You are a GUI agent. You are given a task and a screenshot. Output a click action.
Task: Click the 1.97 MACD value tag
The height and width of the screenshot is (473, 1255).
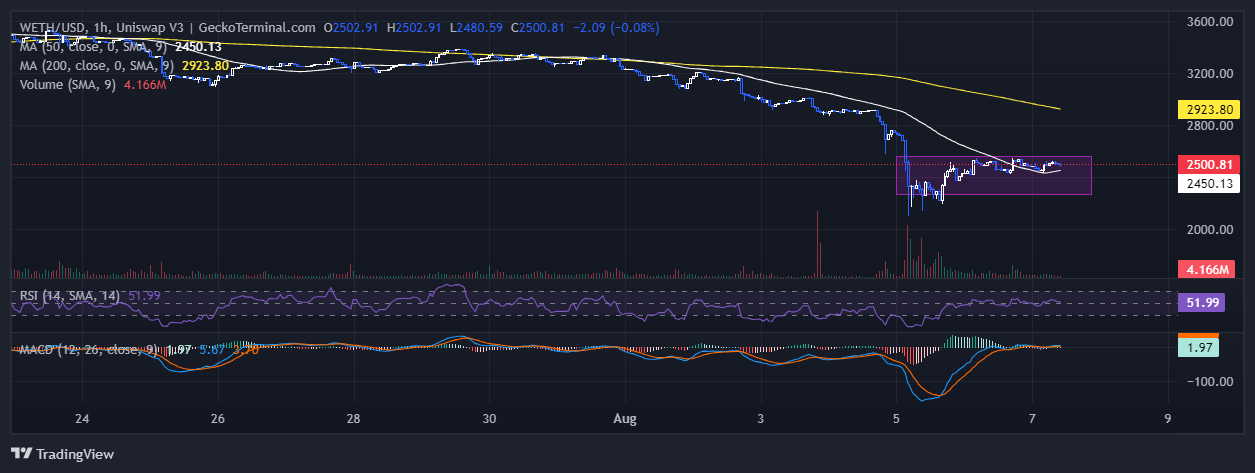(x=1198, y=347)
